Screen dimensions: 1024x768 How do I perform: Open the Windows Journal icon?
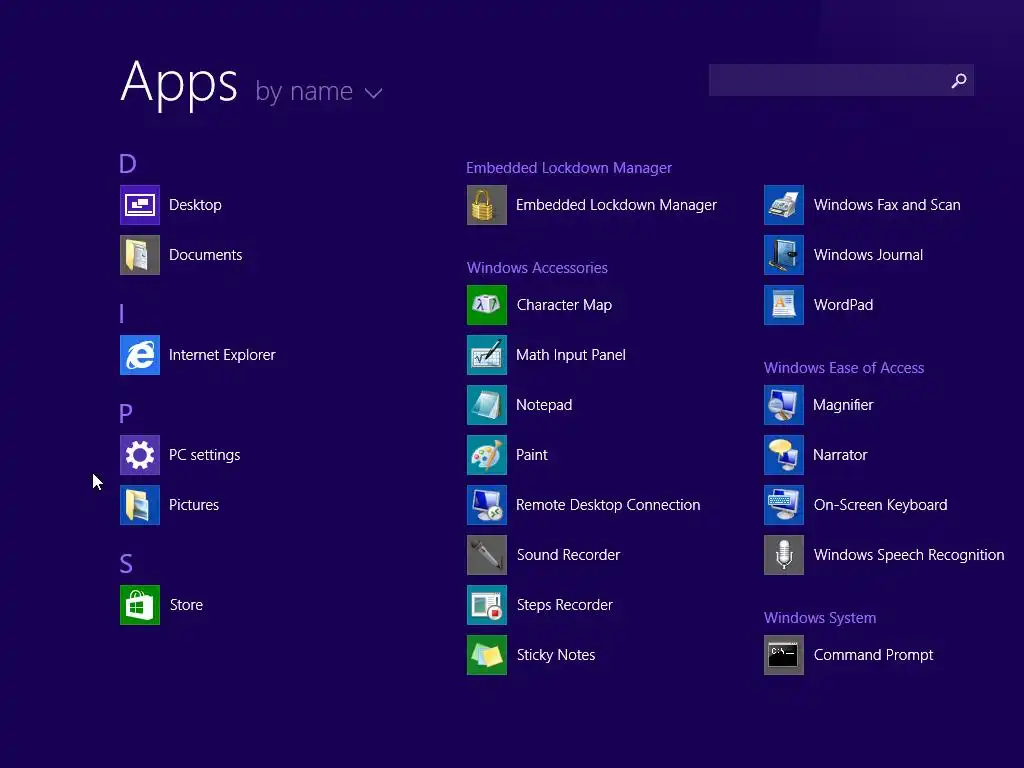pyautogui.click(x=784, y=255)
